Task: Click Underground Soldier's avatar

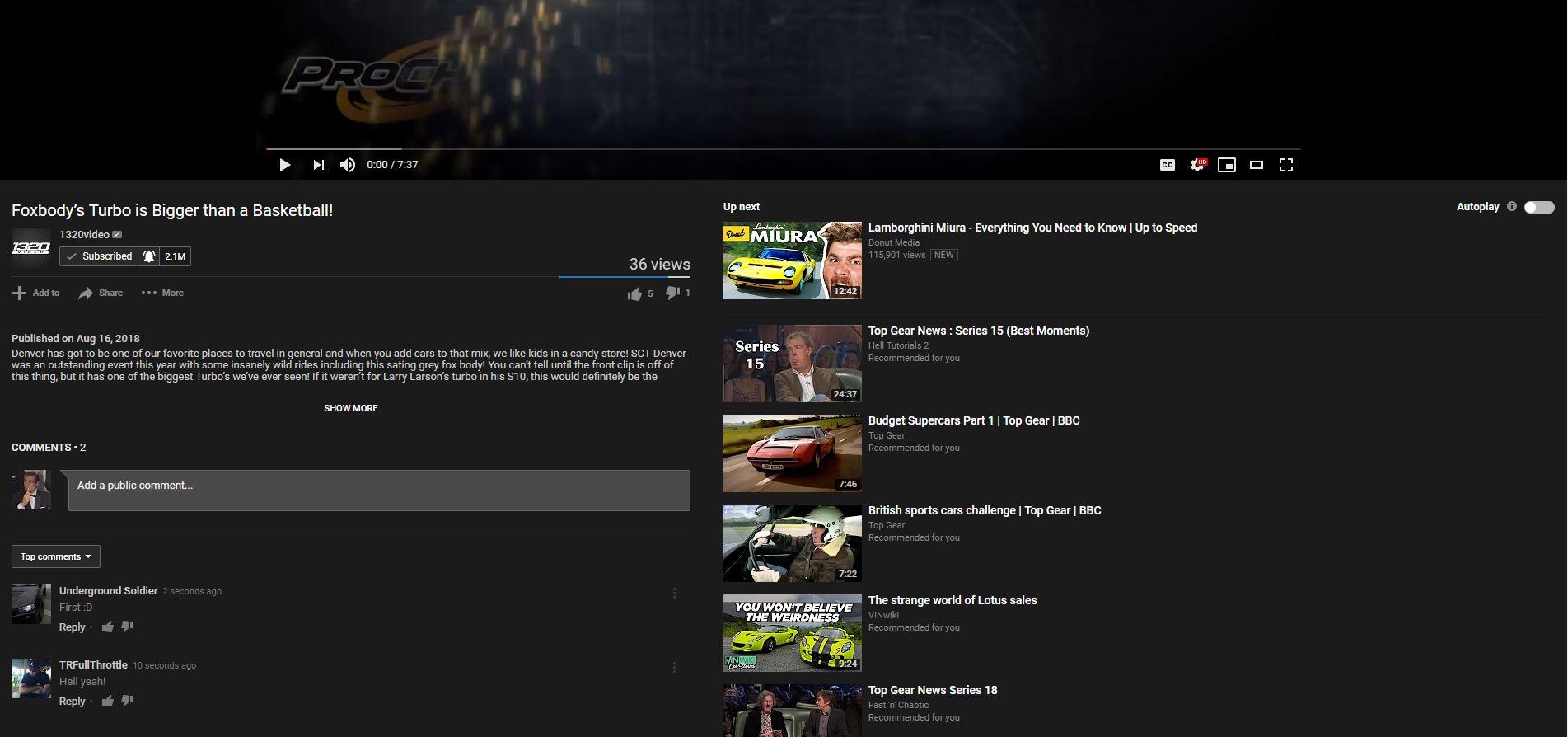Action: click(x=31, y=604)
